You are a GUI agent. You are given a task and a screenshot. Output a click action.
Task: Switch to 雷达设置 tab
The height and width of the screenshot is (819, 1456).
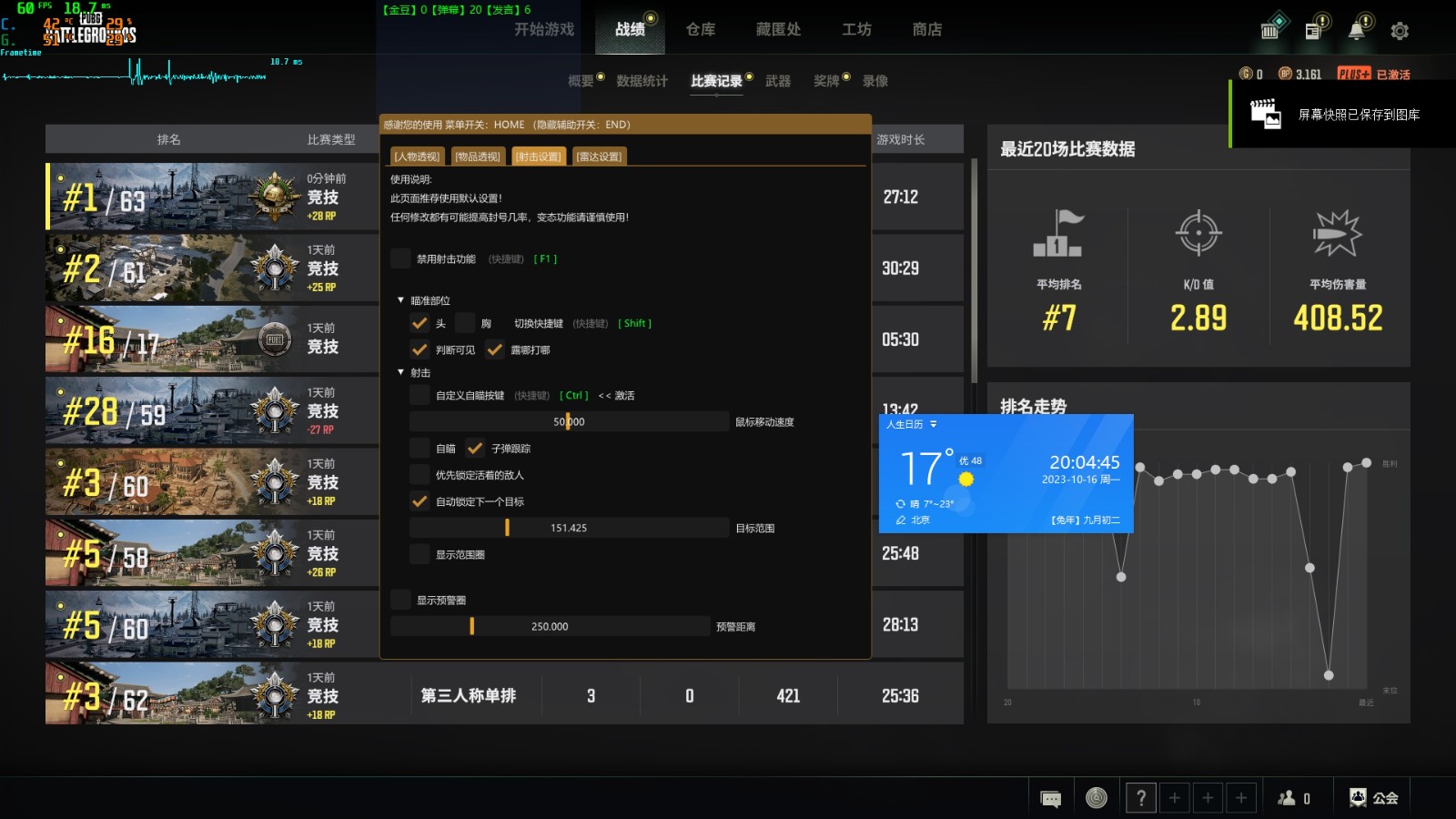[x=600, y=157]
